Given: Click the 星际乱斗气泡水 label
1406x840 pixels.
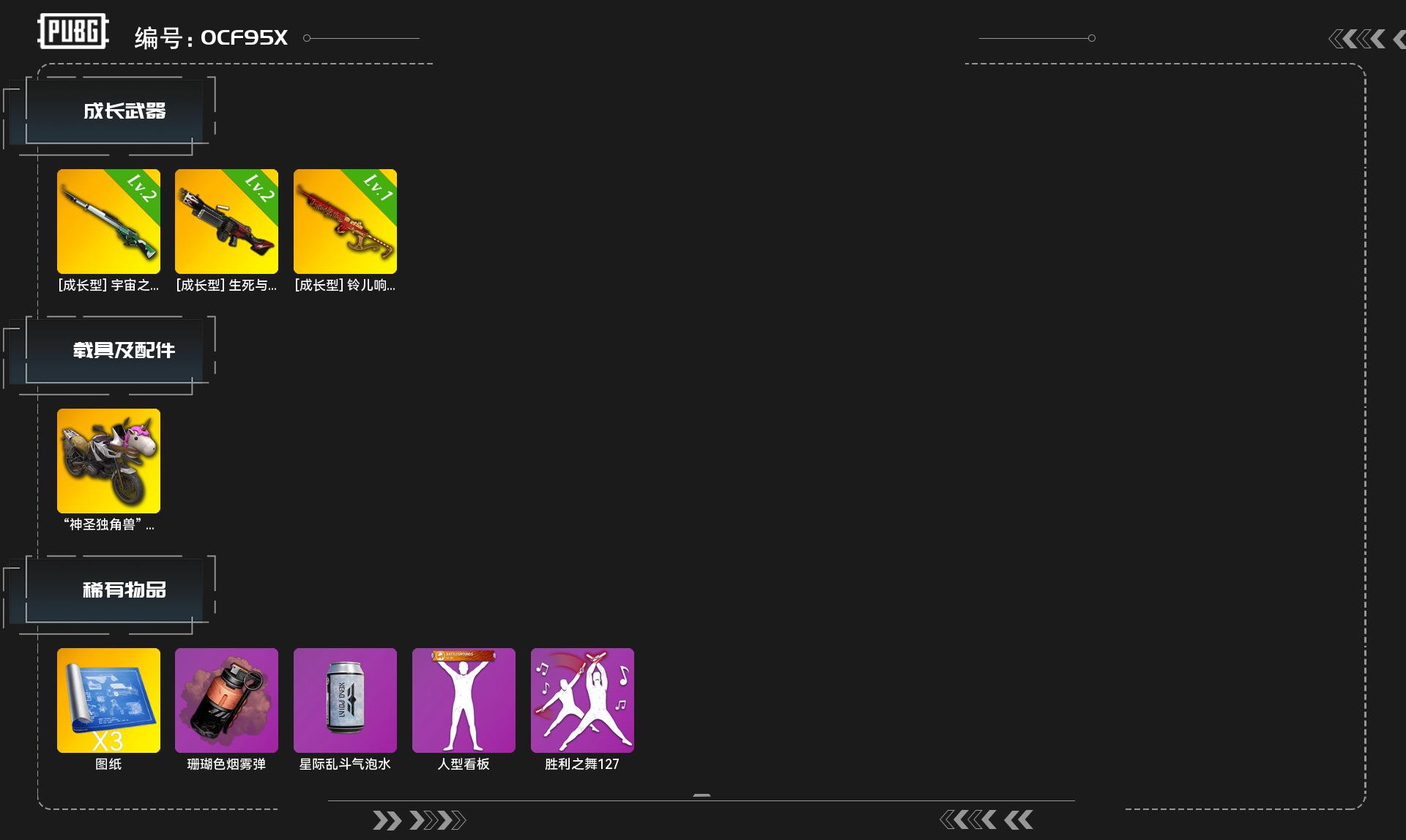Looking at the screenshot, I should (x=345, y=764).
